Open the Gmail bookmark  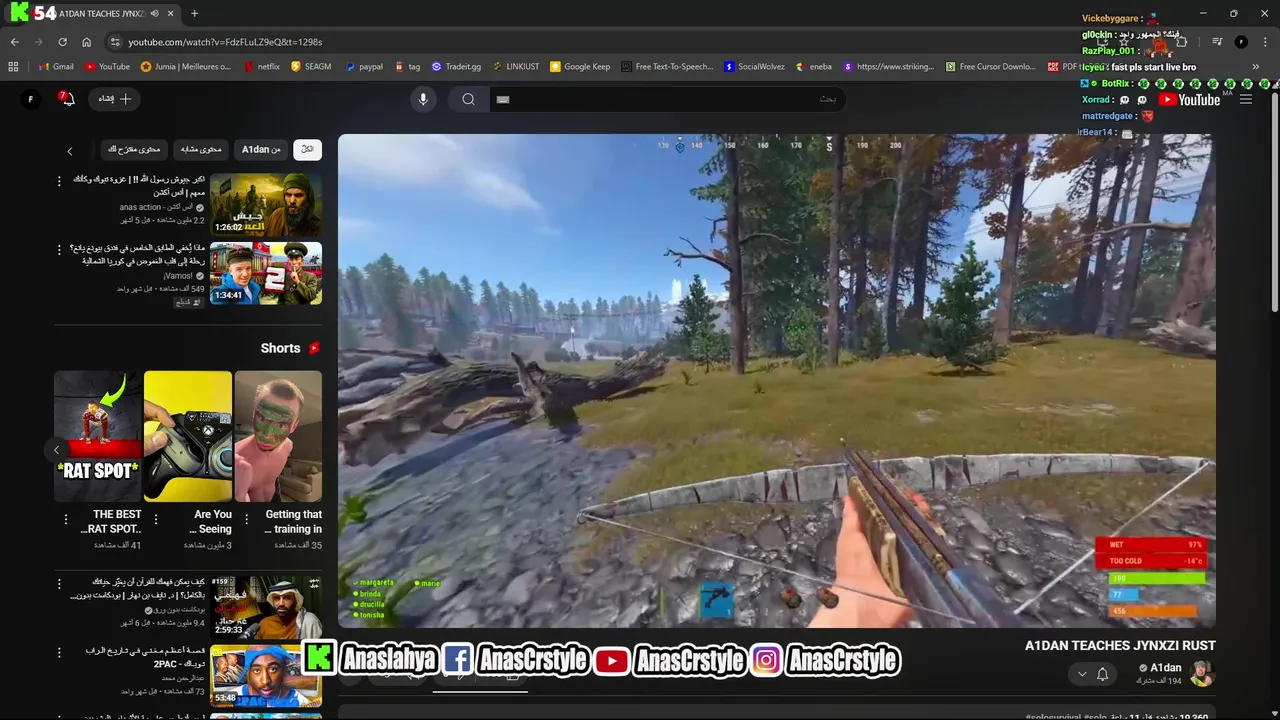coord(55,67)
